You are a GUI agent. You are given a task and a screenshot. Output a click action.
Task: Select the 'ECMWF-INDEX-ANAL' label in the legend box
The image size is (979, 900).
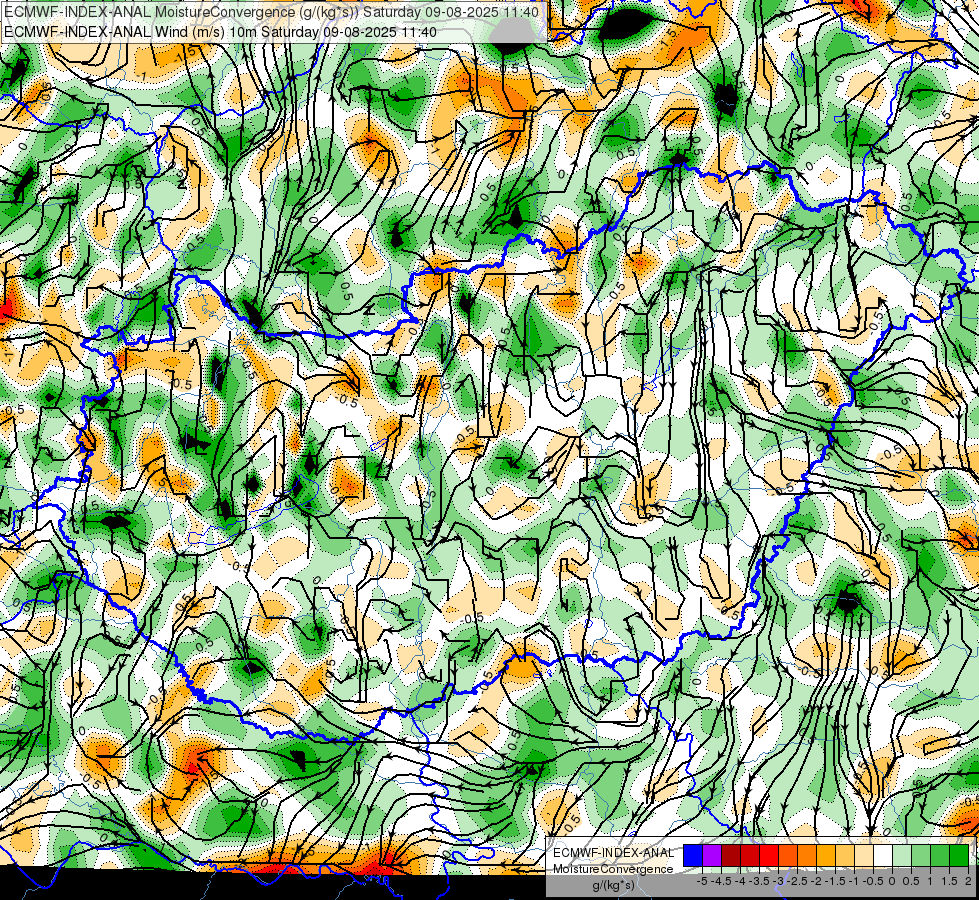613,853
